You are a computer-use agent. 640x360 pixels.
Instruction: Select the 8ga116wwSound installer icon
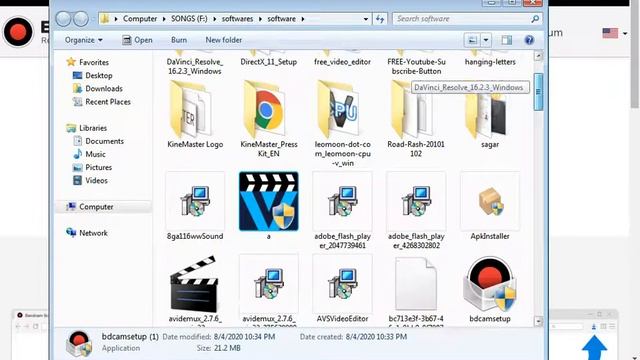click(x=195, y=201)
